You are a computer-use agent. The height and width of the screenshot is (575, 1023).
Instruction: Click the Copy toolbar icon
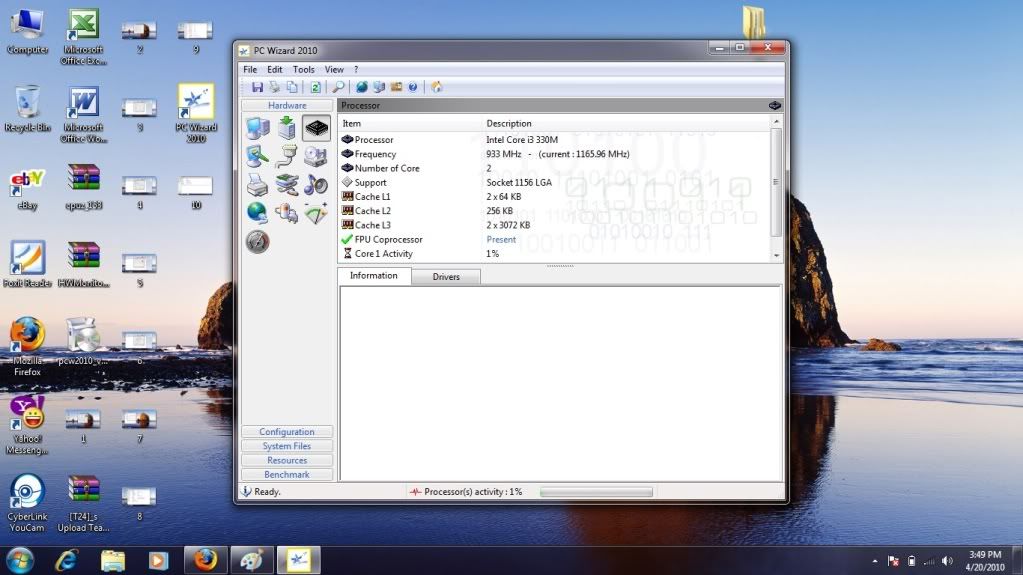tap(292, 87)
